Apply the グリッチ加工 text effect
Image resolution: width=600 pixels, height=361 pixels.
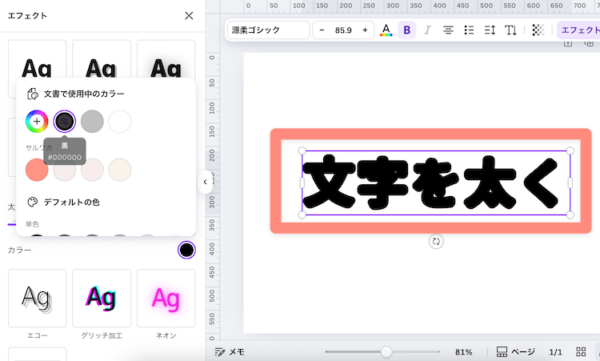[x=101, y=298]
